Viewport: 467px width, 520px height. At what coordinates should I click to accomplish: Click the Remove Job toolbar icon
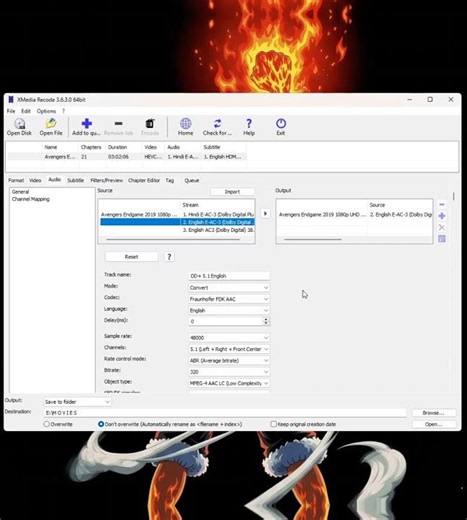[118, 127]
